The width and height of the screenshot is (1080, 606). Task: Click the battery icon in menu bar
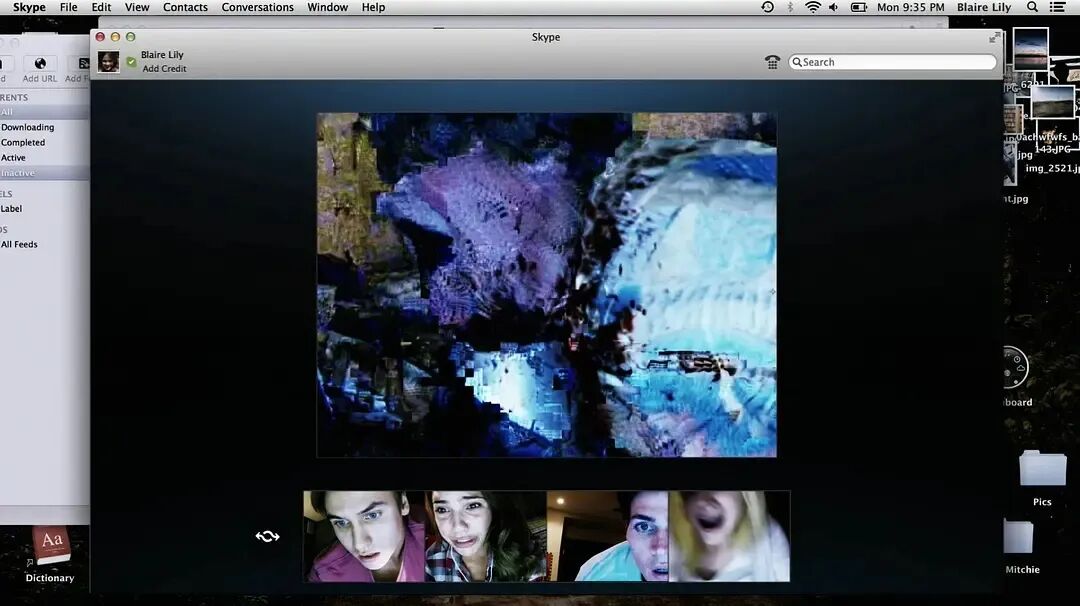pyautogui.click(x=858, y=8)
